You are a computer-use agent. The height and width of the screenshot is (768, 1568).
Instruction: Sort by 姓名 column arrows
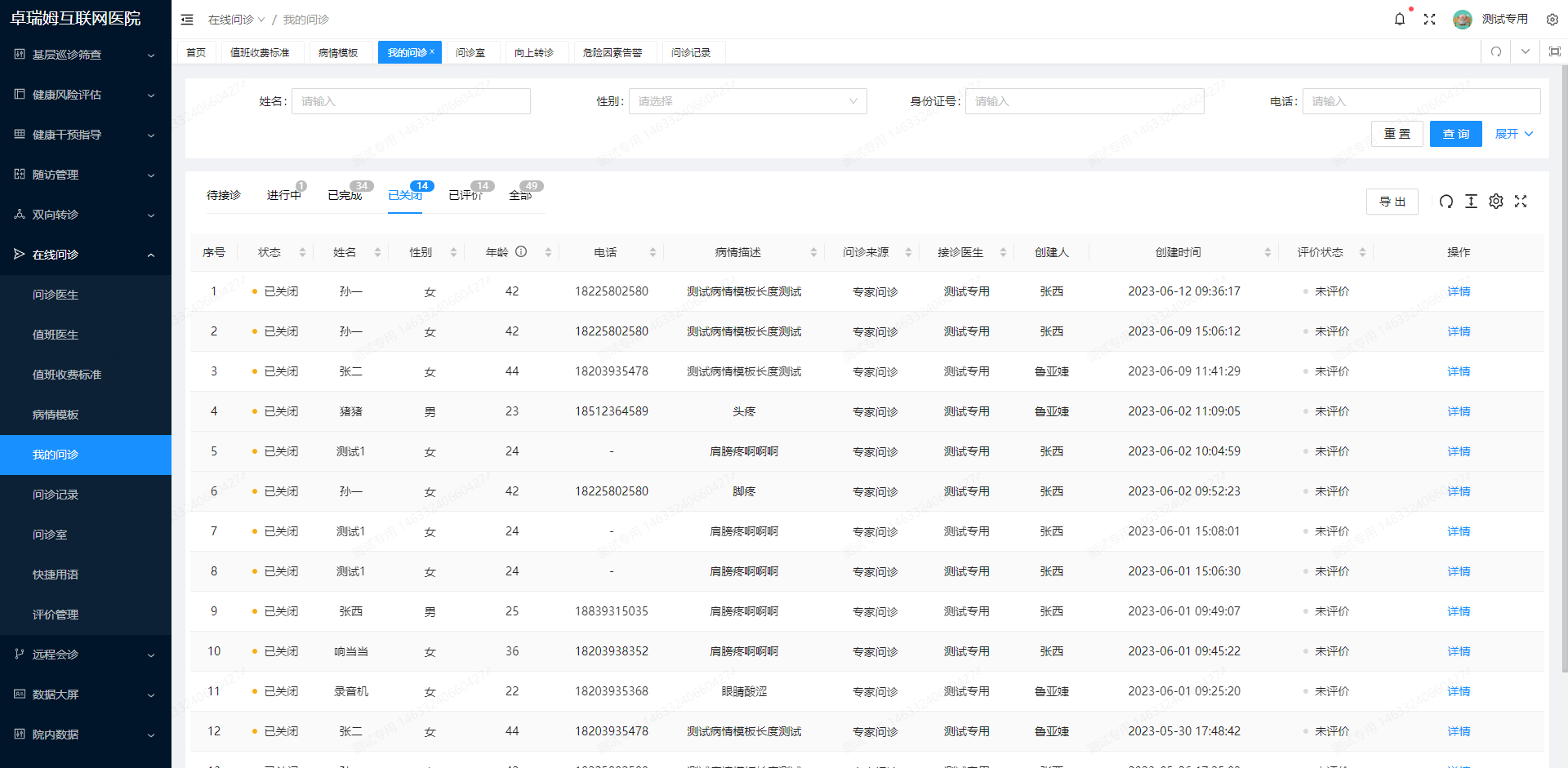click(377, 252)
